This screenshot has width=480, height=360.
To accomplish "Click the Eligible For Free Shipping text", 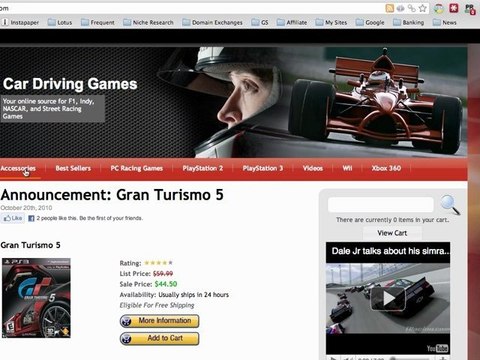I will (x=157, y=305).
